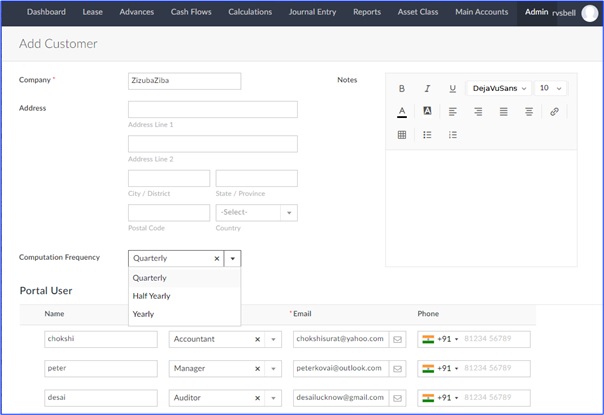Select Half Yearly from frequency list

(151, 296)
